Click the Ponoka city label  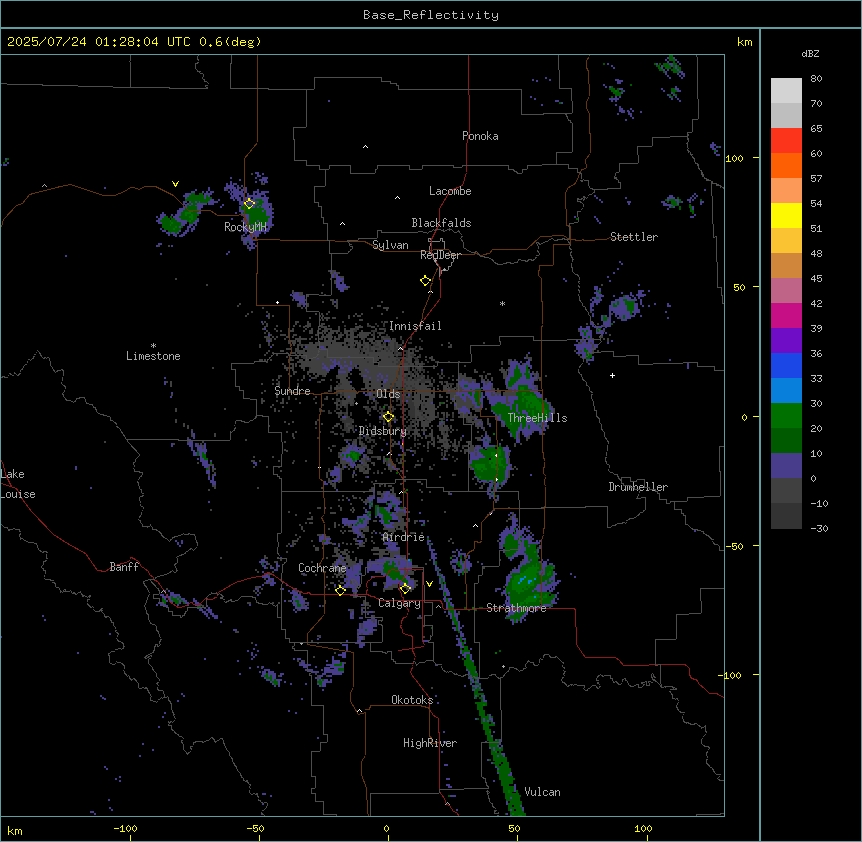tap(480, 136)
